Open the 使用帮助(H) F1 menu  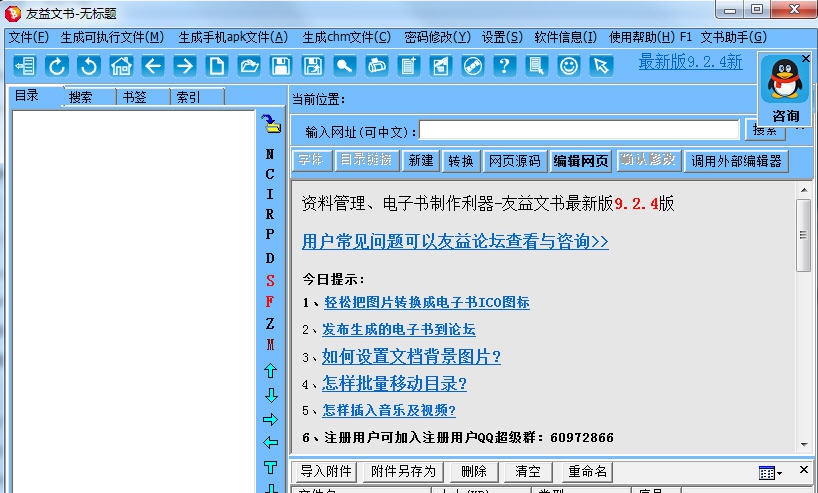tap(650, 37)
